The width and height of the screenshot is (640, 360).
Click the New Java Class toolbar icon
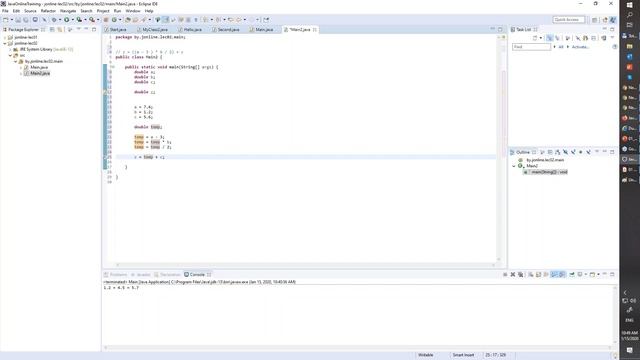click(114, 20)
